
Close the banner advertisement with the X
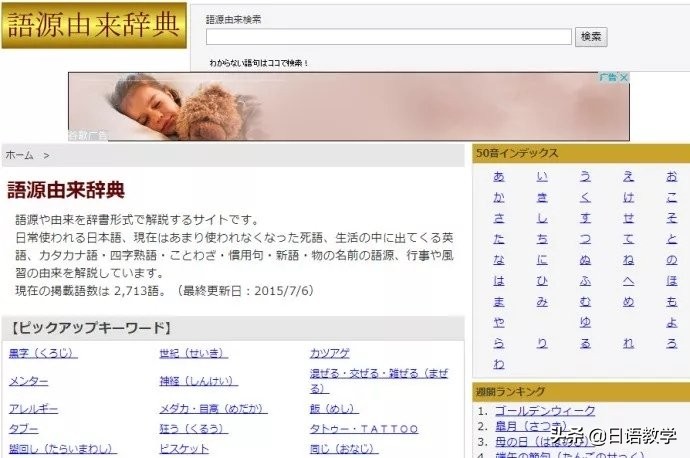click(x=624, y=77)
